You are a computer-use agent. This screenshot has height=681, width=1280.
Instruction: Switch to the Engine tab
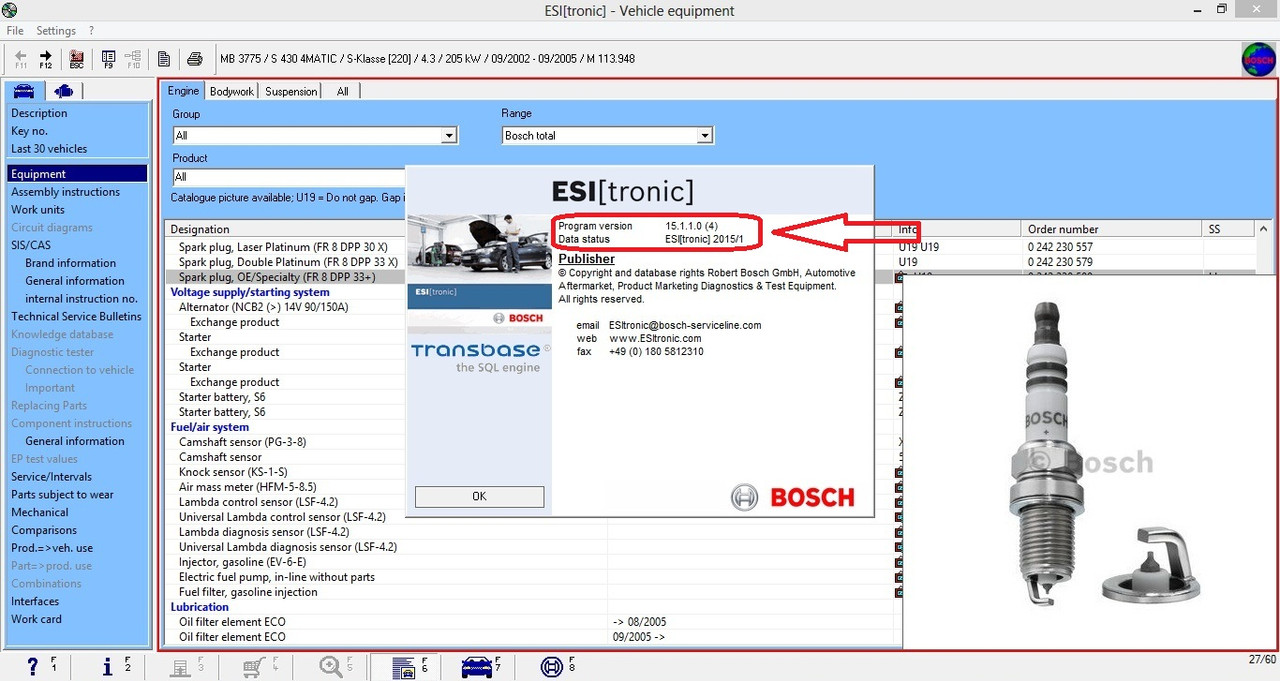coord(183,91)
